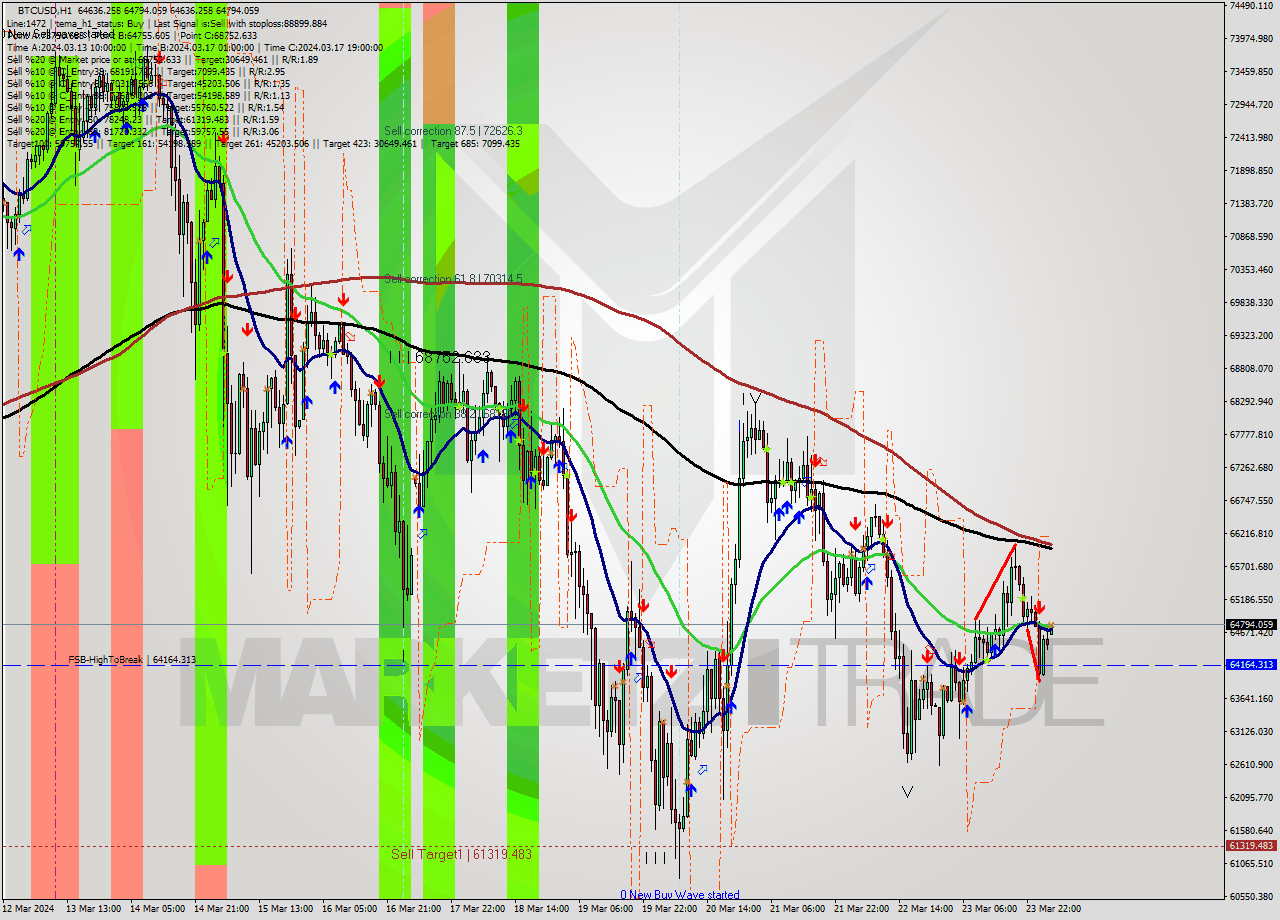
Task: Click price axis label 69838.330
Action: 1251,302
